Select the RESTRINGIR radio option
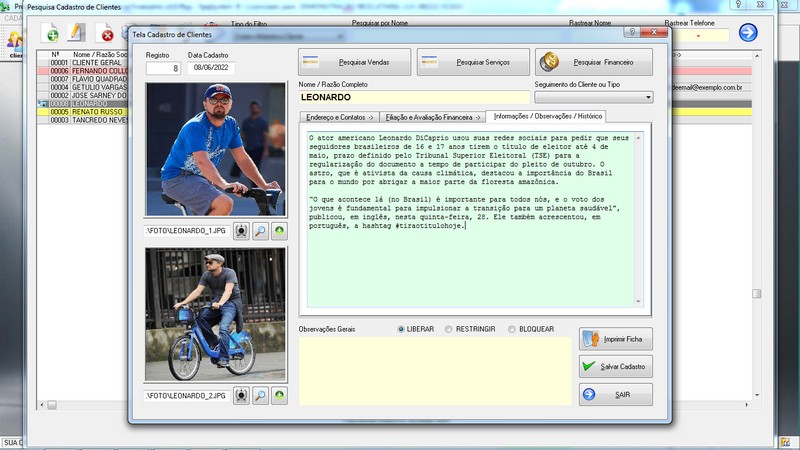 pyautogui.click(x=448, y=330)
